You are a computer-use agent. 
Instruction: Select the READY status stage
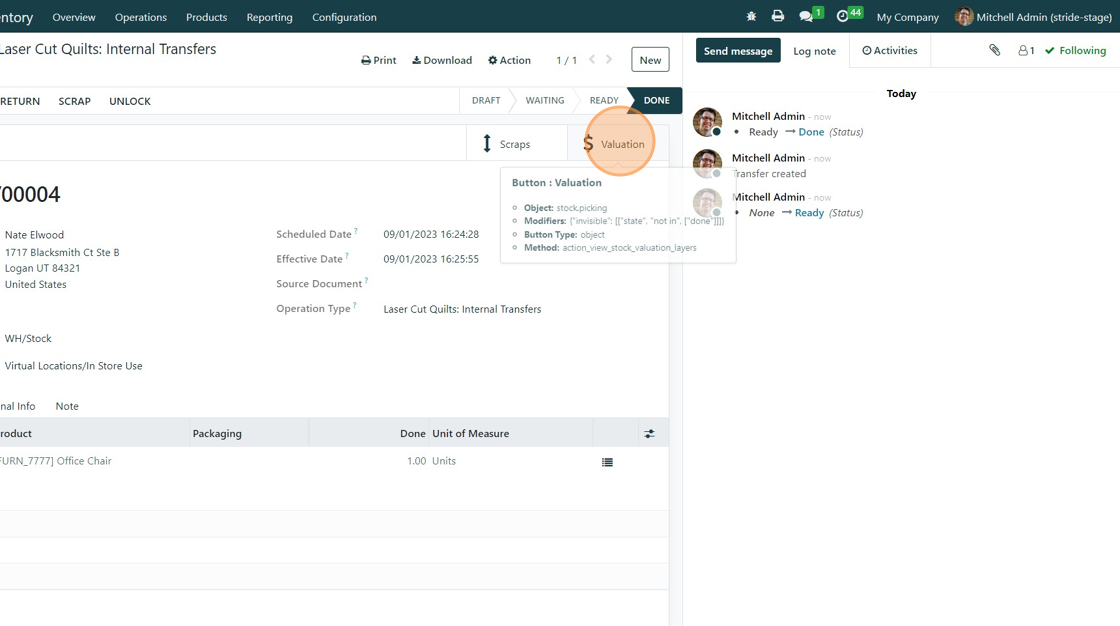tap(604, 101)
